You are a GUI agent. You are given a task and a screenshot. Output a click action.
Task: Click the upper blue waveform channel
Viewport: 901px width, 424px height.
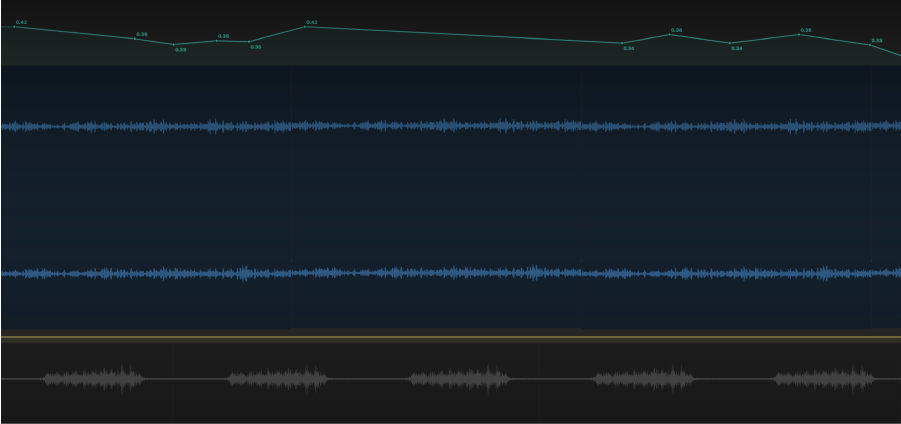(x=450, y=126)
